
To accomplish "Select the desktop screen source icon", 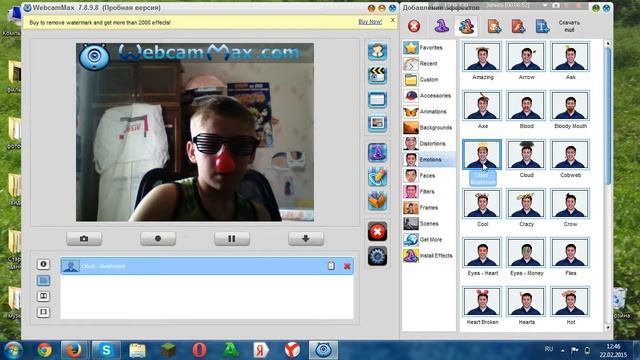I will tap(377, 99).
